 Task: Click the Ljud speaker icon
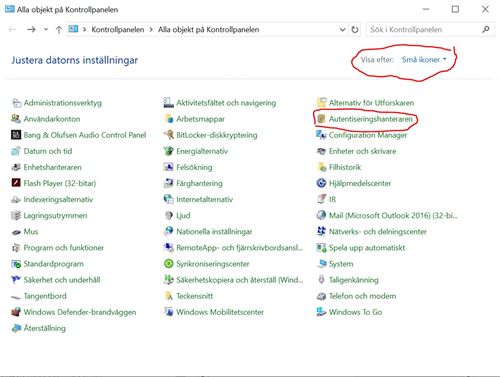pyautogui.click(x=169, y=216)
